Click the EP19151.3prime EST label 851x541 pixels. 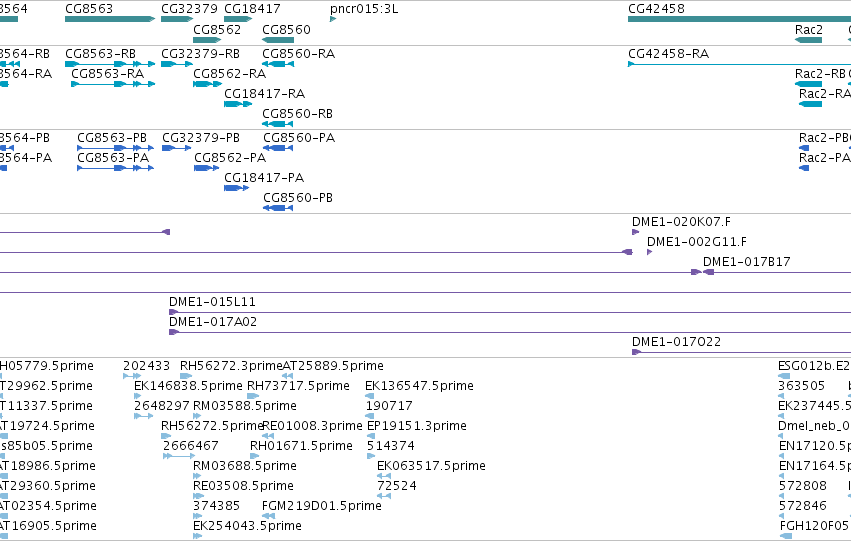click(x=417, y=427)
